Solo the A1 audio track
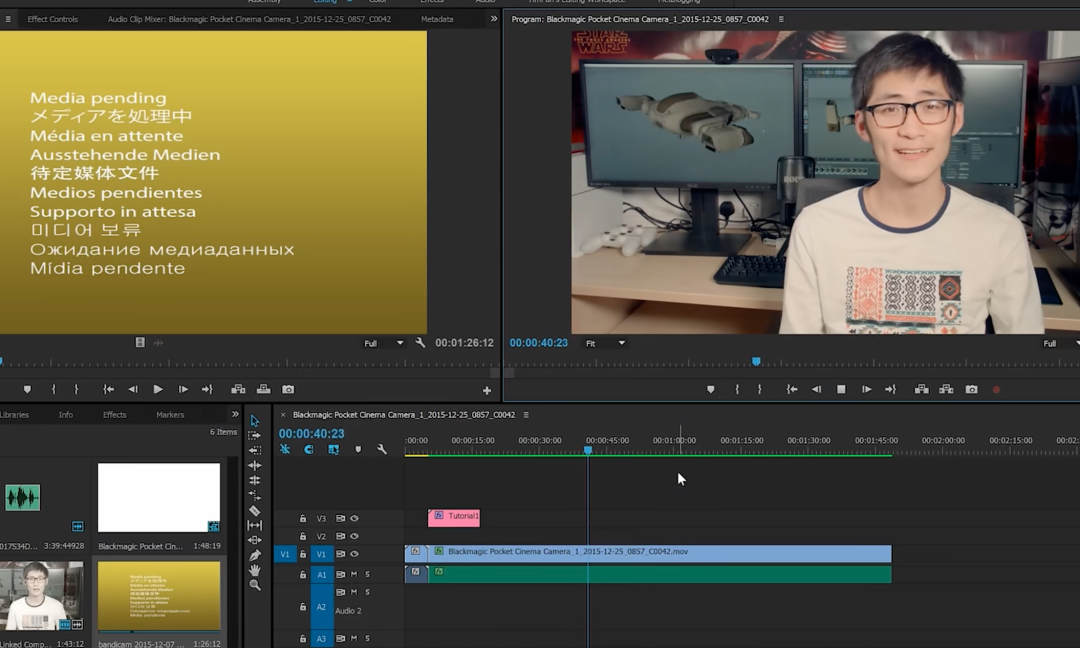Screen dimensions: 1080x648 [367, 574]
